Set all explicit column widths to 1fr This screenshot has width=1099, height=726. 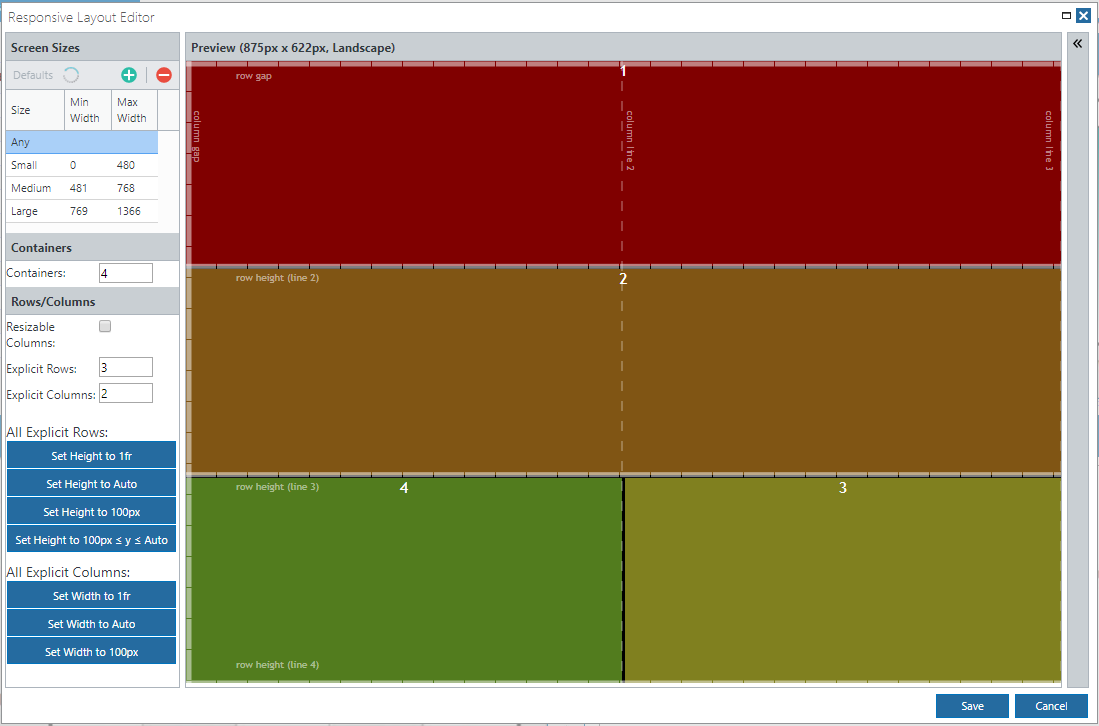91,594
